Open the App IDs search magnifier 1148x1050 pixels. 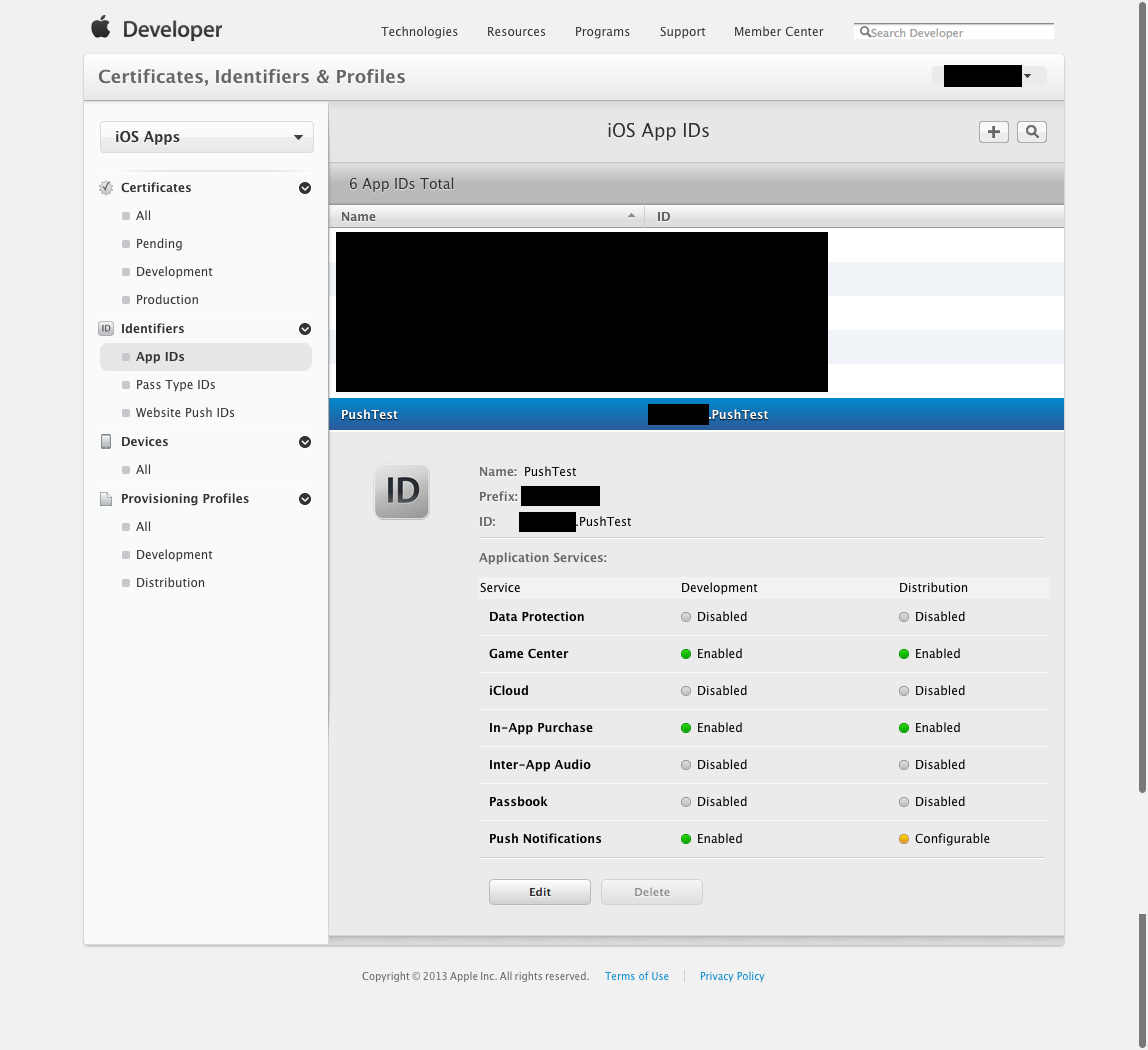tap(1032, 132)
